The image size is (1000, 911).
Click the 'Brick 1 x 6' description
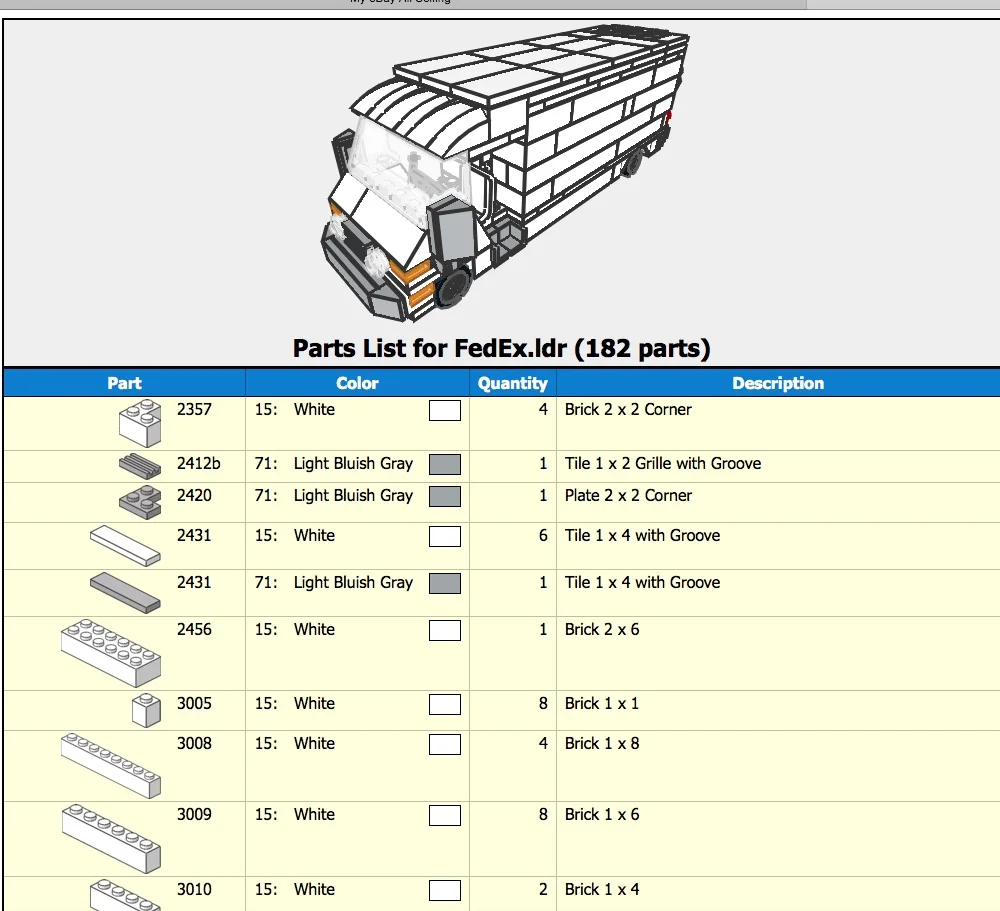[x=602, y=815]
